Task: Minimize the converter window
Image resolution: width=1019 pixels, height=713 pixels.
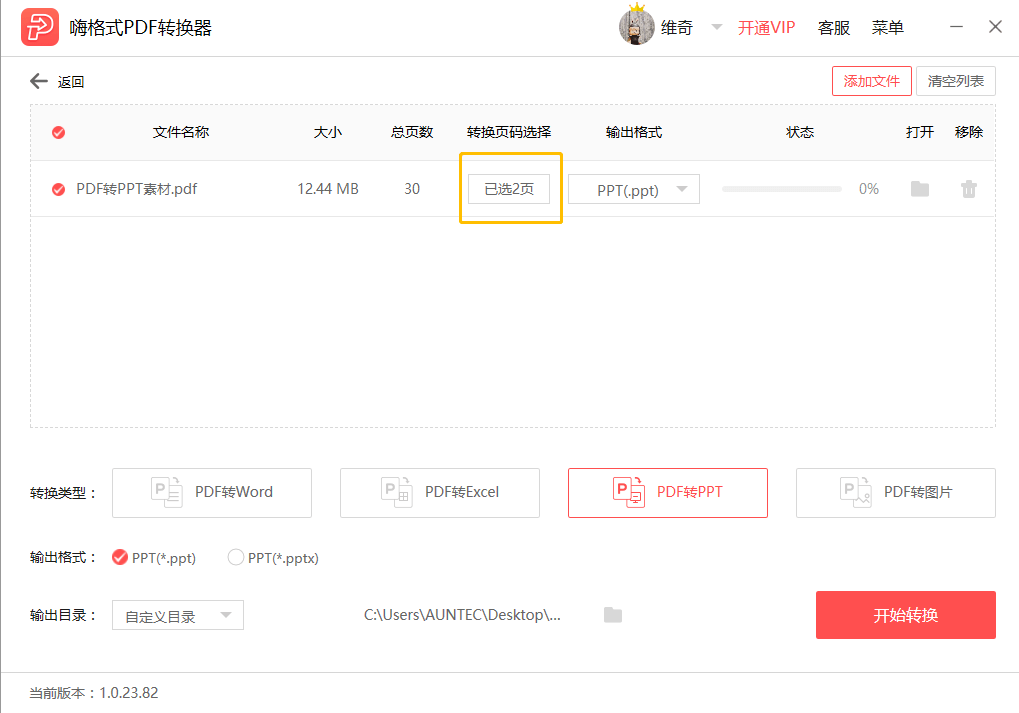Action: (956, 27)
